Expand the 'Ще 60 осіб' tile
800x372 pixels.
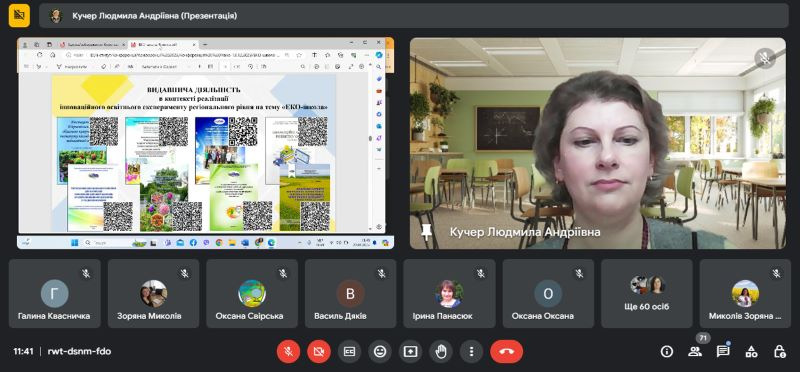[646, 293]
